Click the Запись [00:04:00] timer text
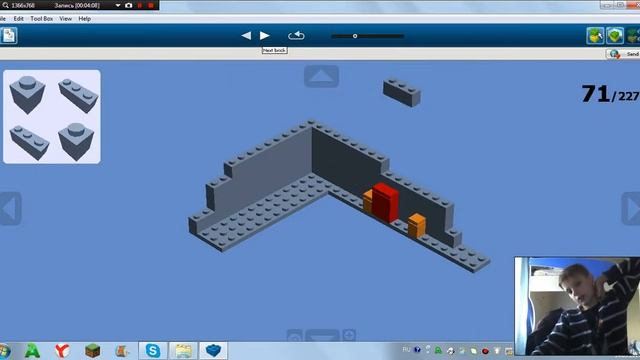 point(77,5)
